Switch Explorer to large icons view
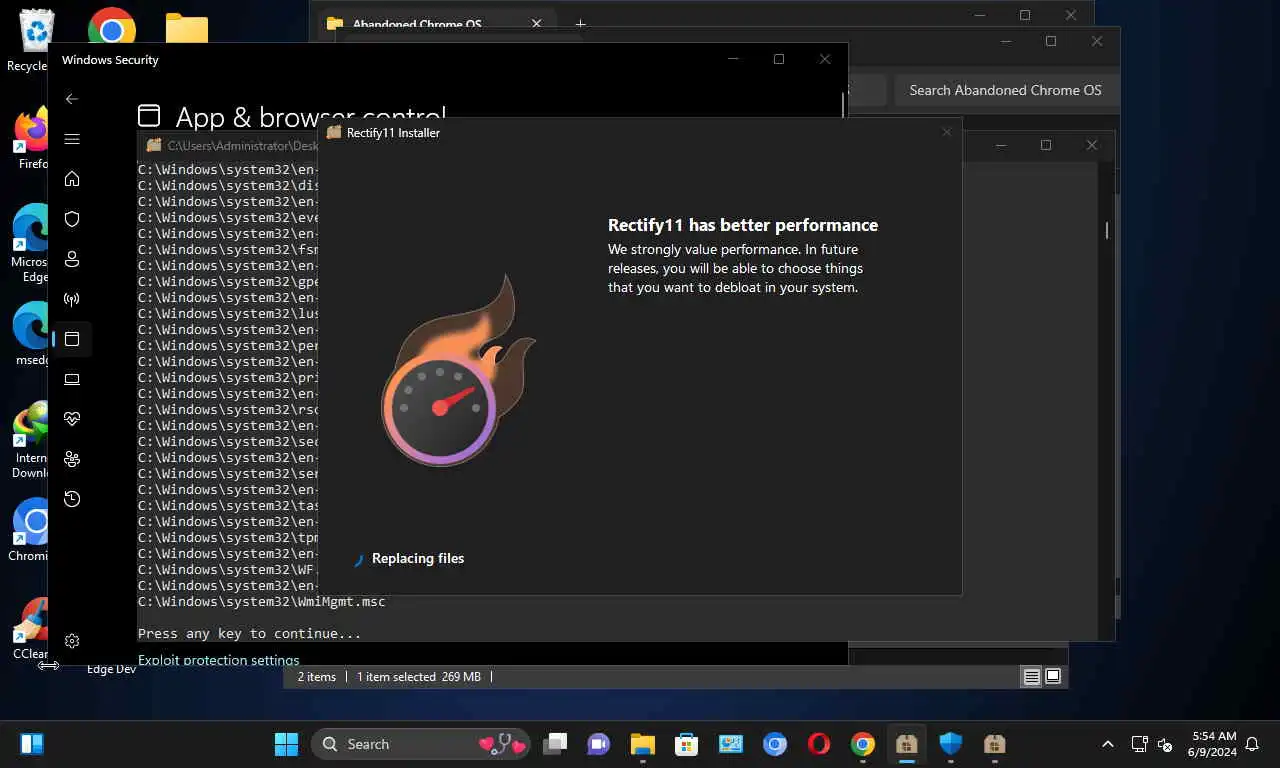 tap(1053, 677)
